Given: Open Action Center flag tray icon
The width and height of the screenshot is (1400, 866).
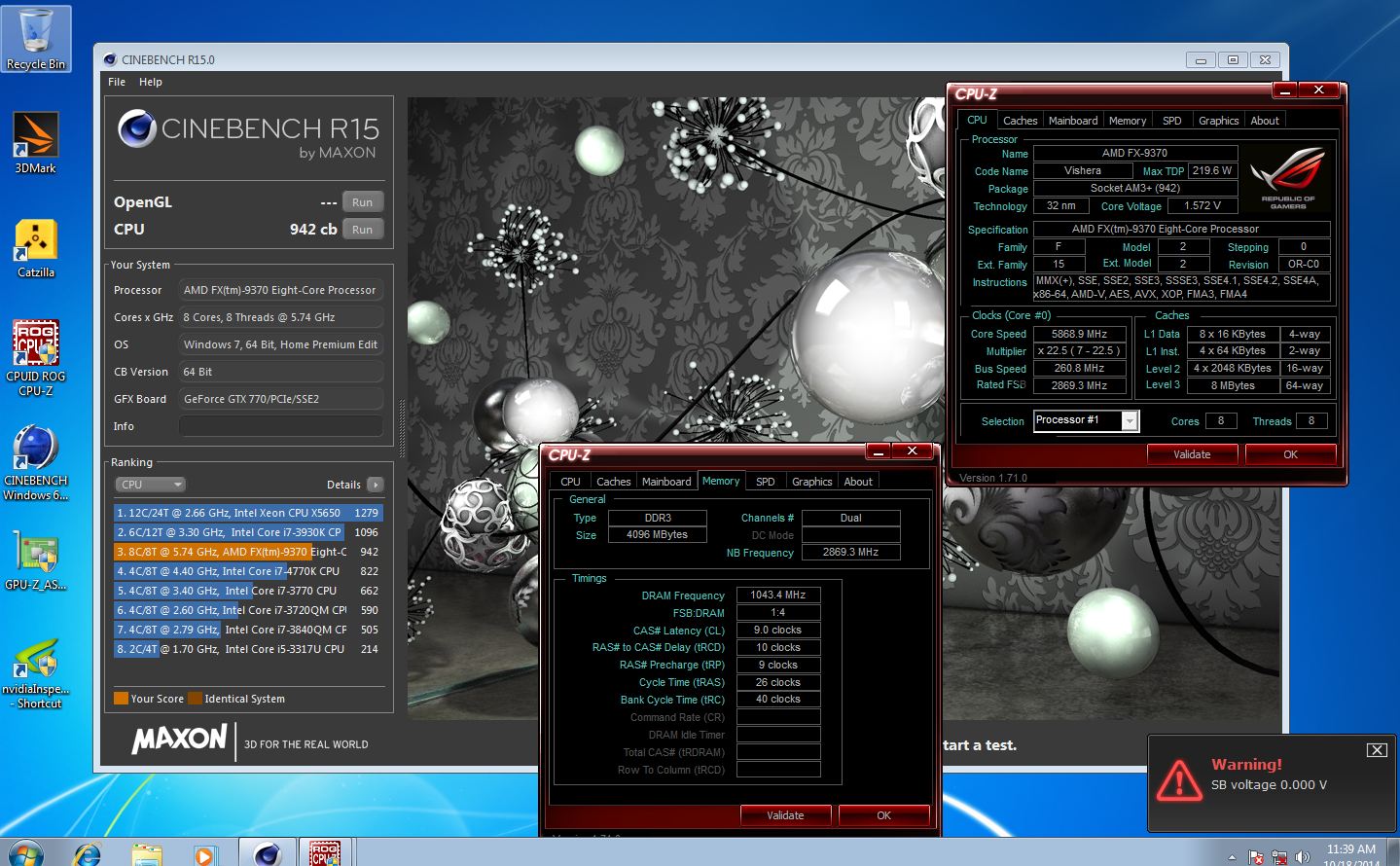Looking at the screenshot, I should click(x=1256, y=857).
